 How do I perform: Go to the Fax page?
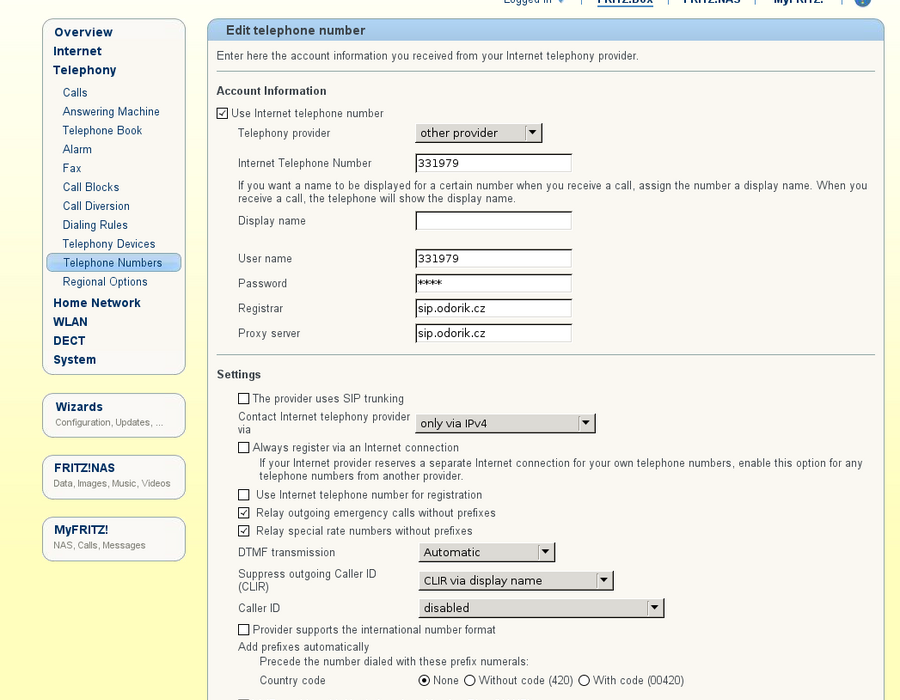pyautogui.click(x=72, y=168)
